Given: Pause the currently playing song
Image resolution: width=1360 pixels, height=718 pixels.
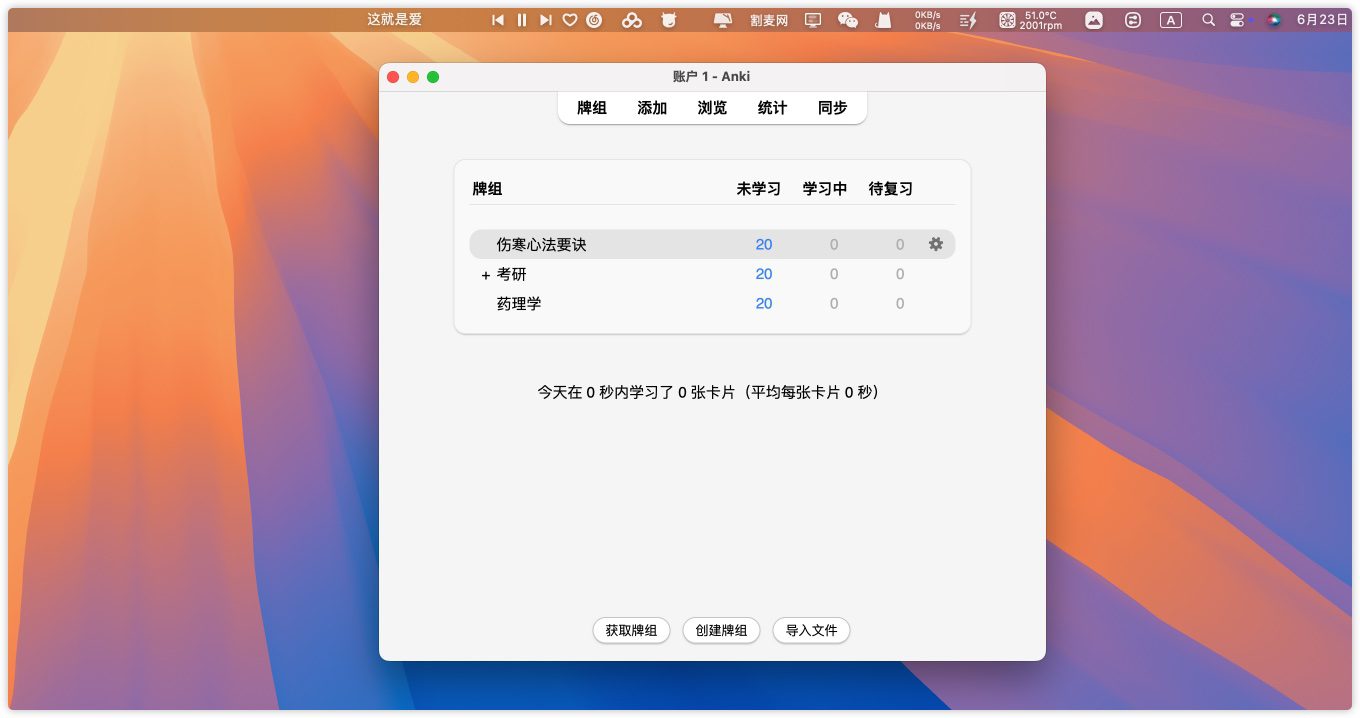Looking at the screenshot, I should point(522,20).
